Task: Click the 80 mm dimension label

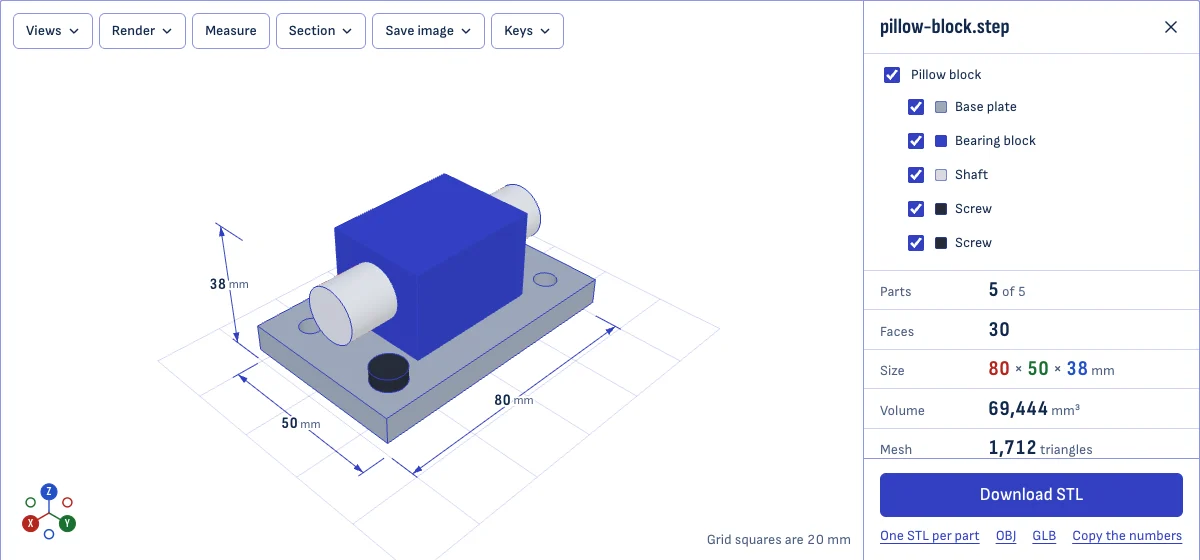Action: coord(513,400)
